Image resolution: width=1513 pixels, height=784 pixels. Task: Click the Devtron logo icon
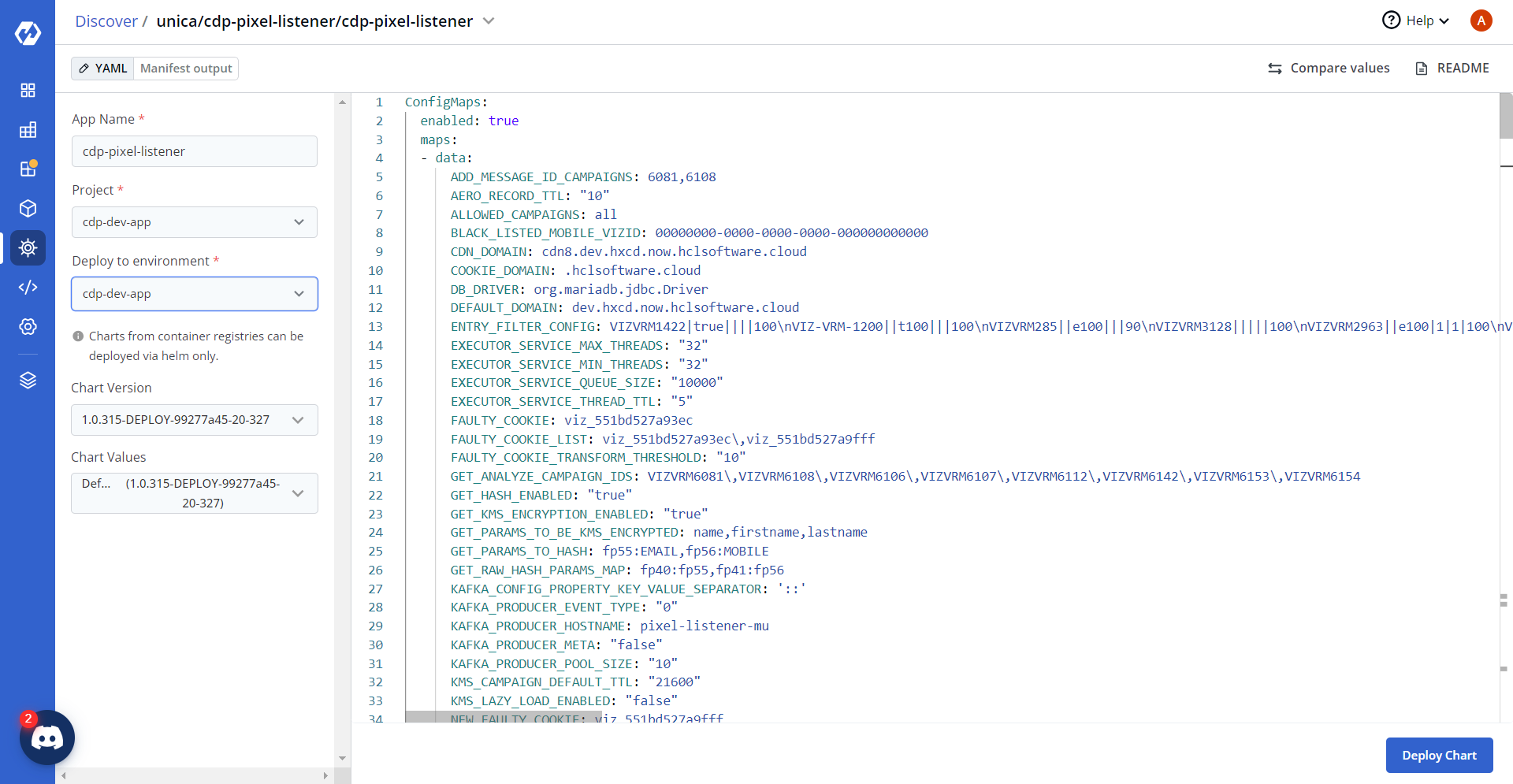click(28, 33)
